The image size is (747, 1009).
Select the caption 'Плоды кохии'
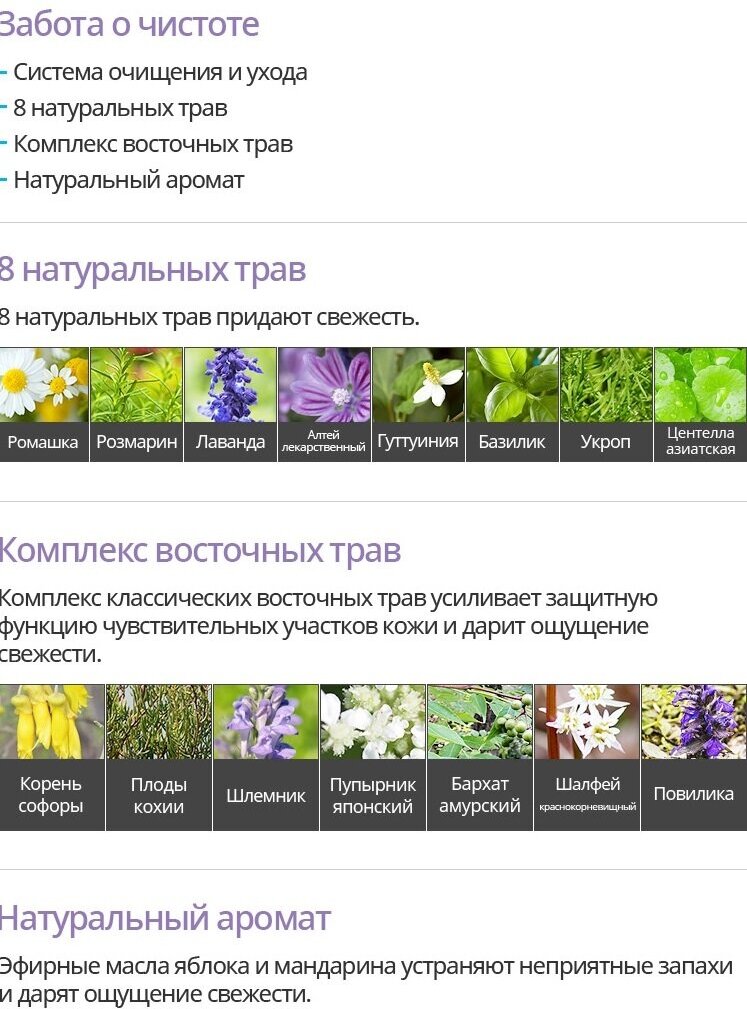point(158,795)
